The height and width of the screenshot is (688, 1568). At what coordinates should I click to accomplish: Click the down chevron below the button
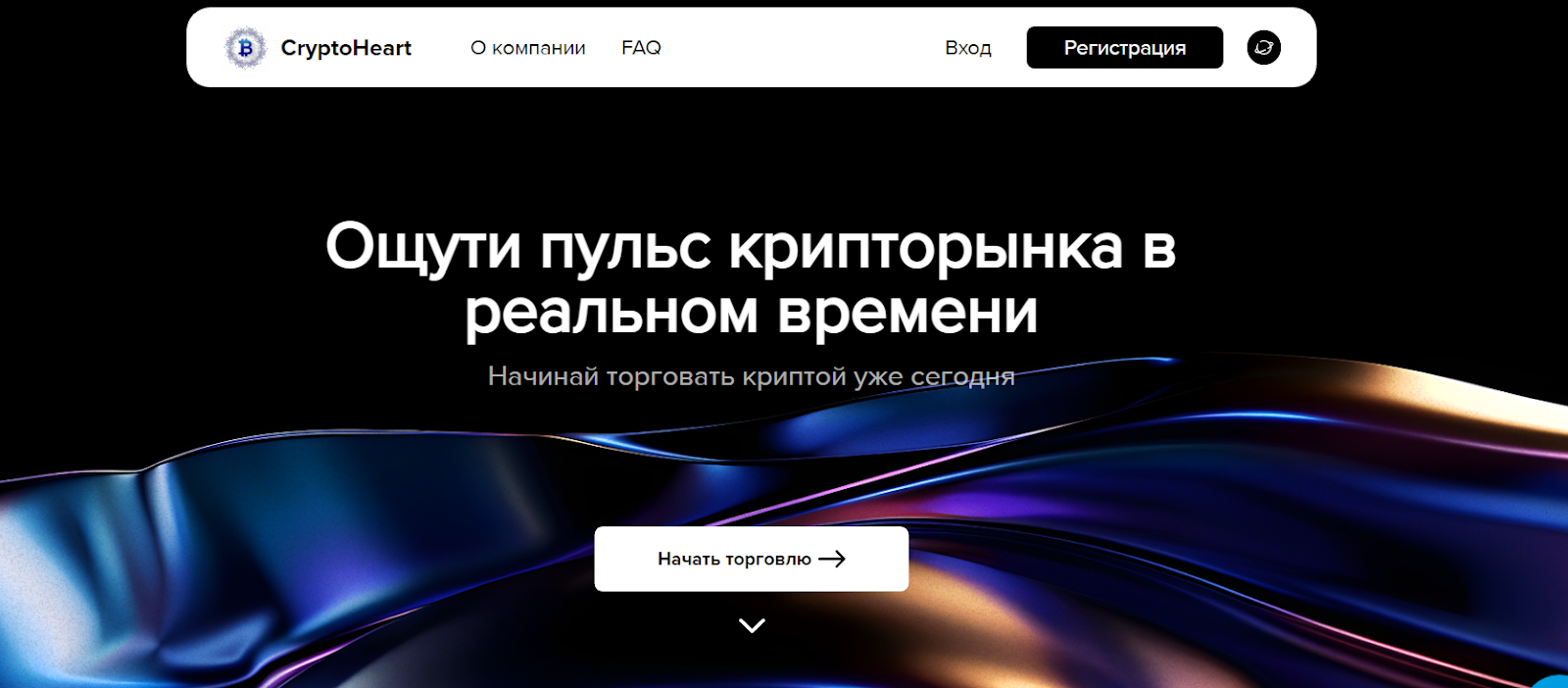(752, 625)
